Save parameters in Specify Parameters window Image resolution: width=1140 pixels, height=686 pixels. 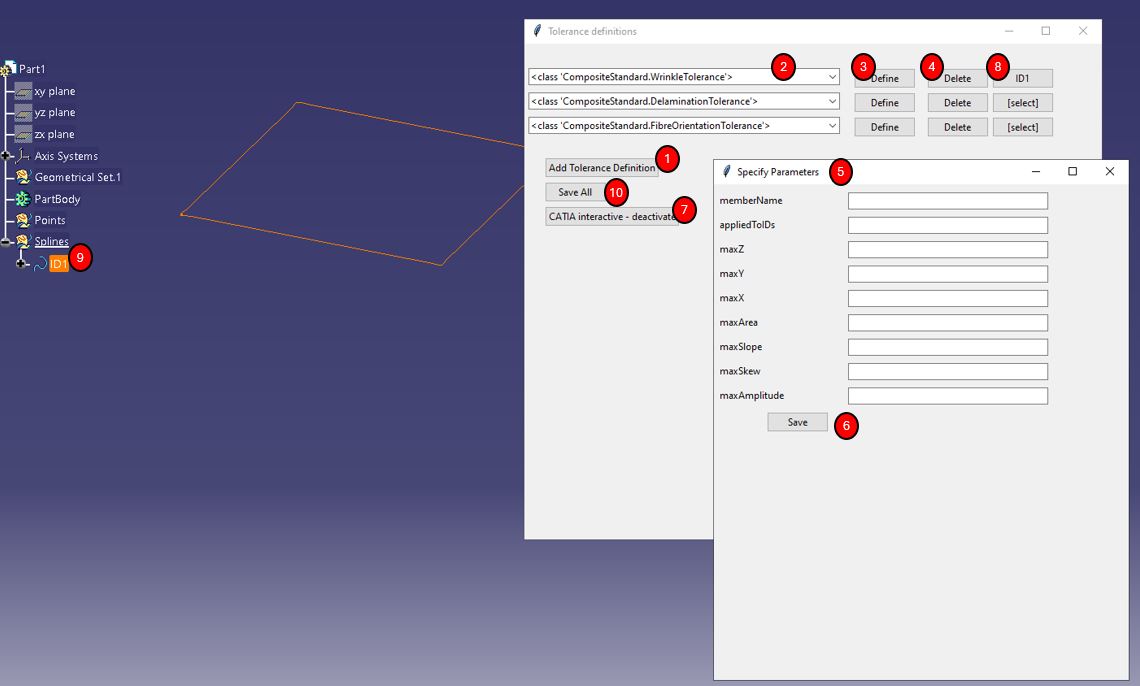[797, 422]
